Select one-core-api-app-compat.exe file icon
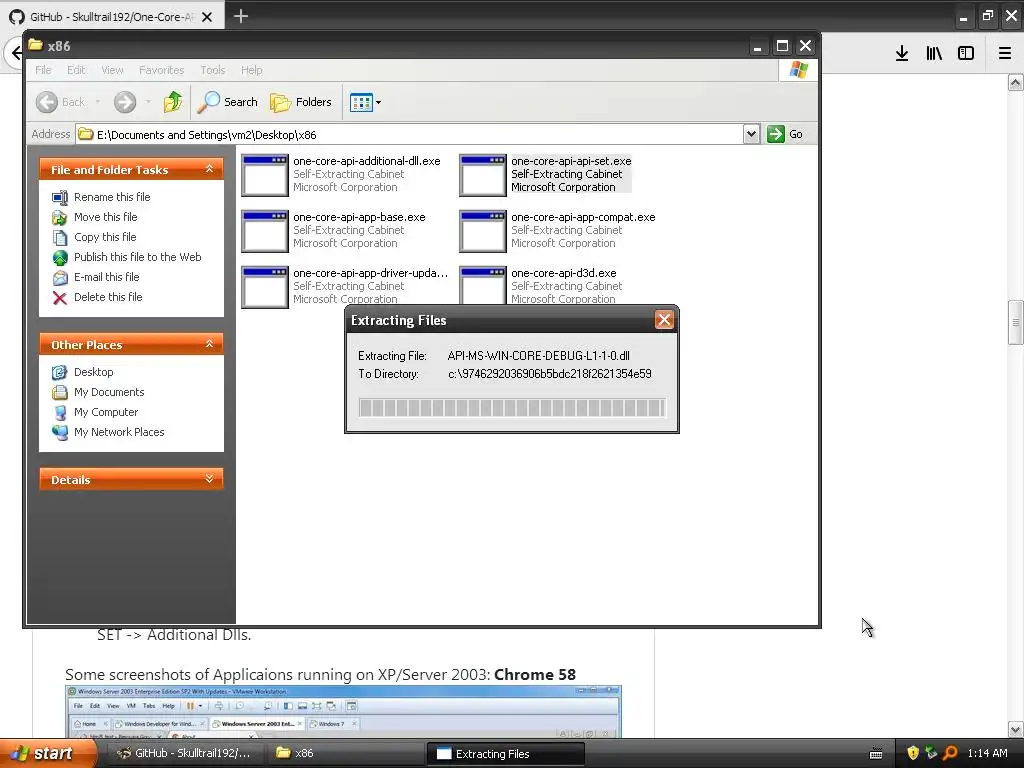 tap(483, 231)
